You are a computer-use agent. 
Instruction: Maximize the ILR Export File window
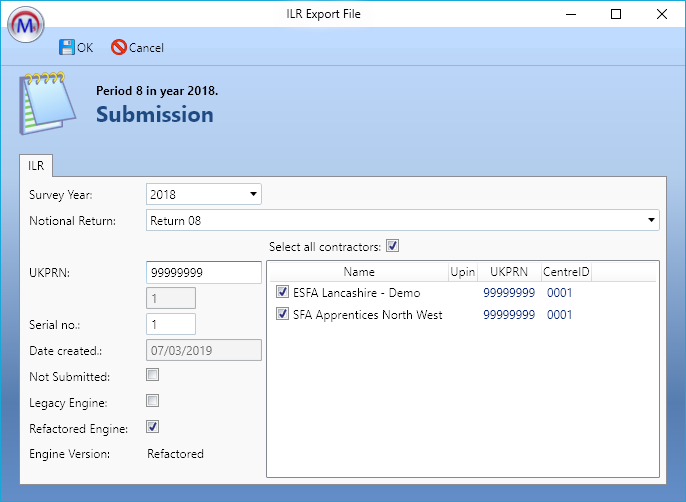(x=616, y=14)
